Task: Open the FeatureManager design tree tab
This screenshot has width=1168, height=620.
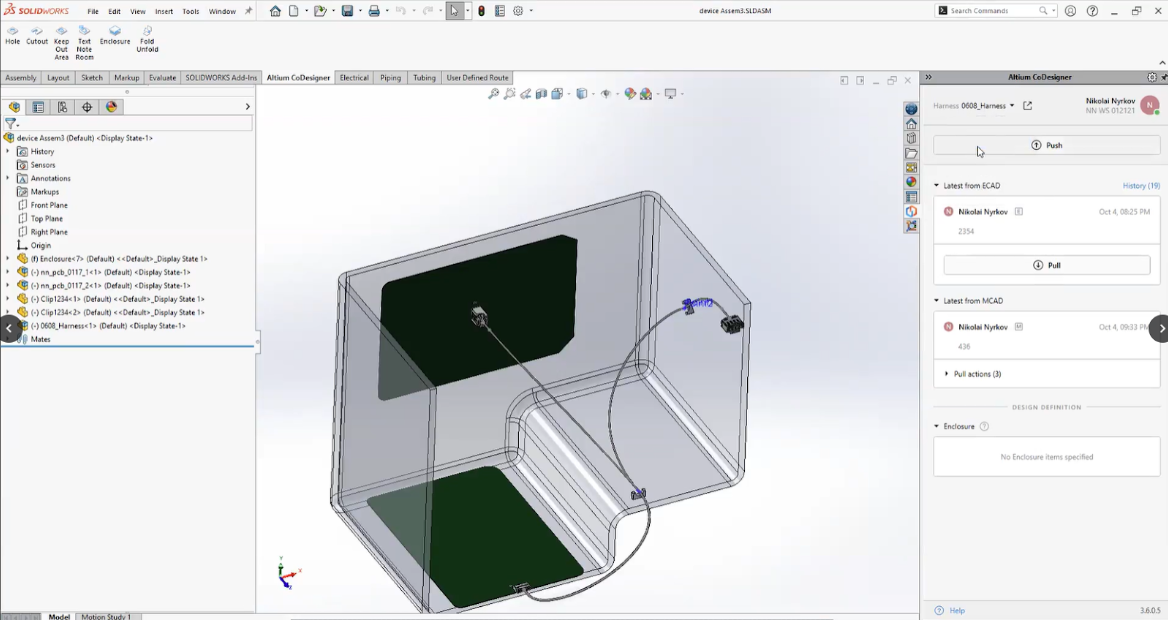Action: (x=14, y=107)
